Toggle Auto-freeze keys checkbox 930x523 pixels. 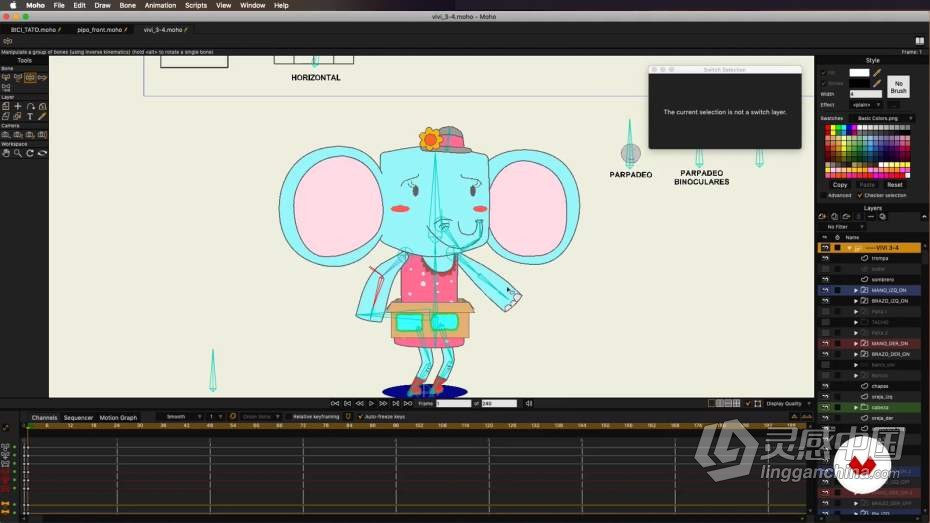coord(360,417)
